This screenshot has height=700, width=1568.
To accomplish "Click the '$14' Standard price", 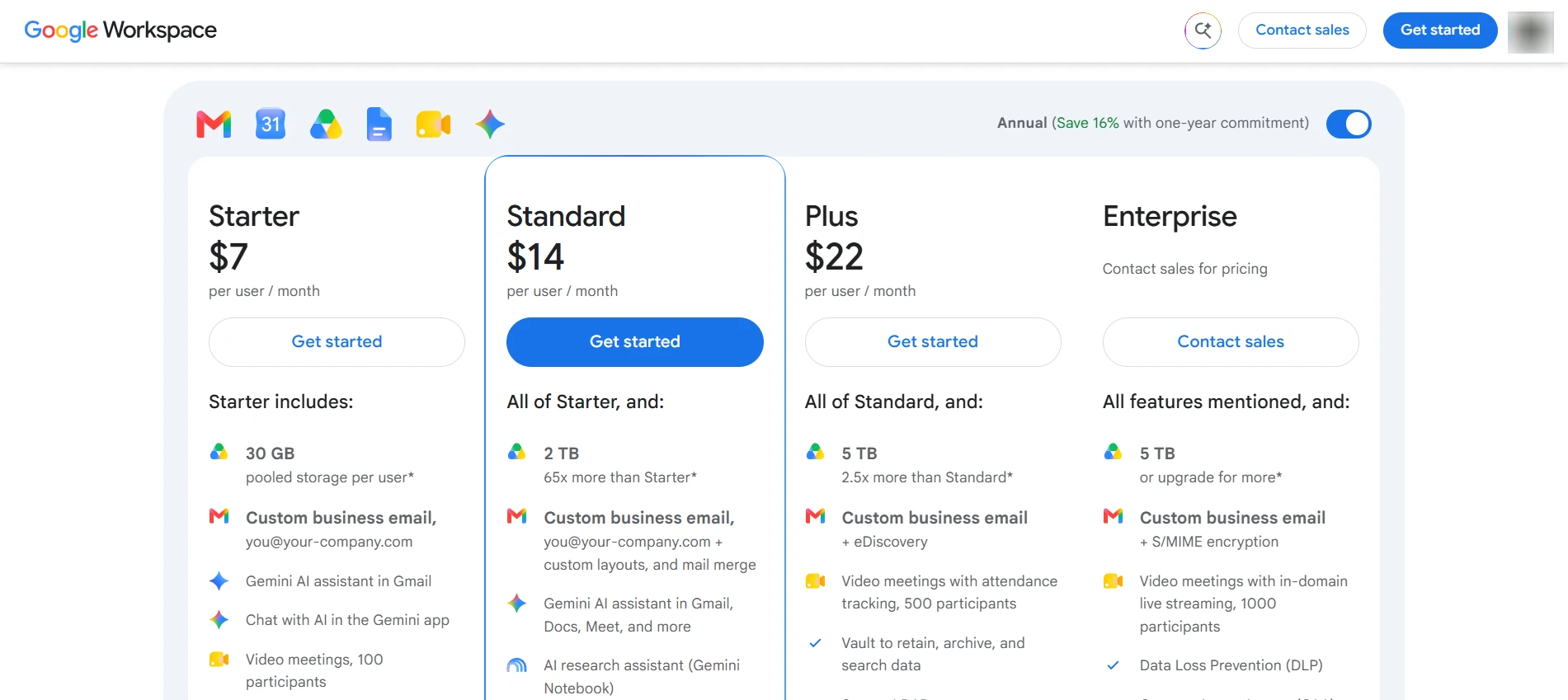I will click(x=535, y=256).
